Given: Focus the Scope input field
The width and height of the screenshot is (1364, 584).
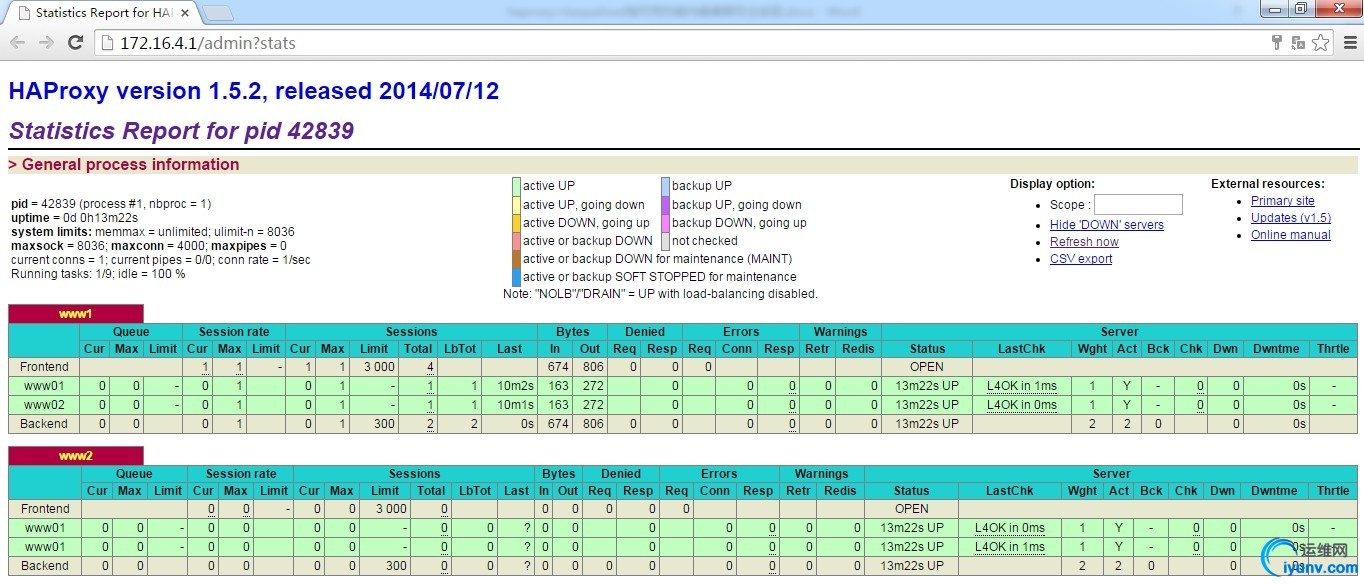Looking at the screenshot, I should (1138, 204).
